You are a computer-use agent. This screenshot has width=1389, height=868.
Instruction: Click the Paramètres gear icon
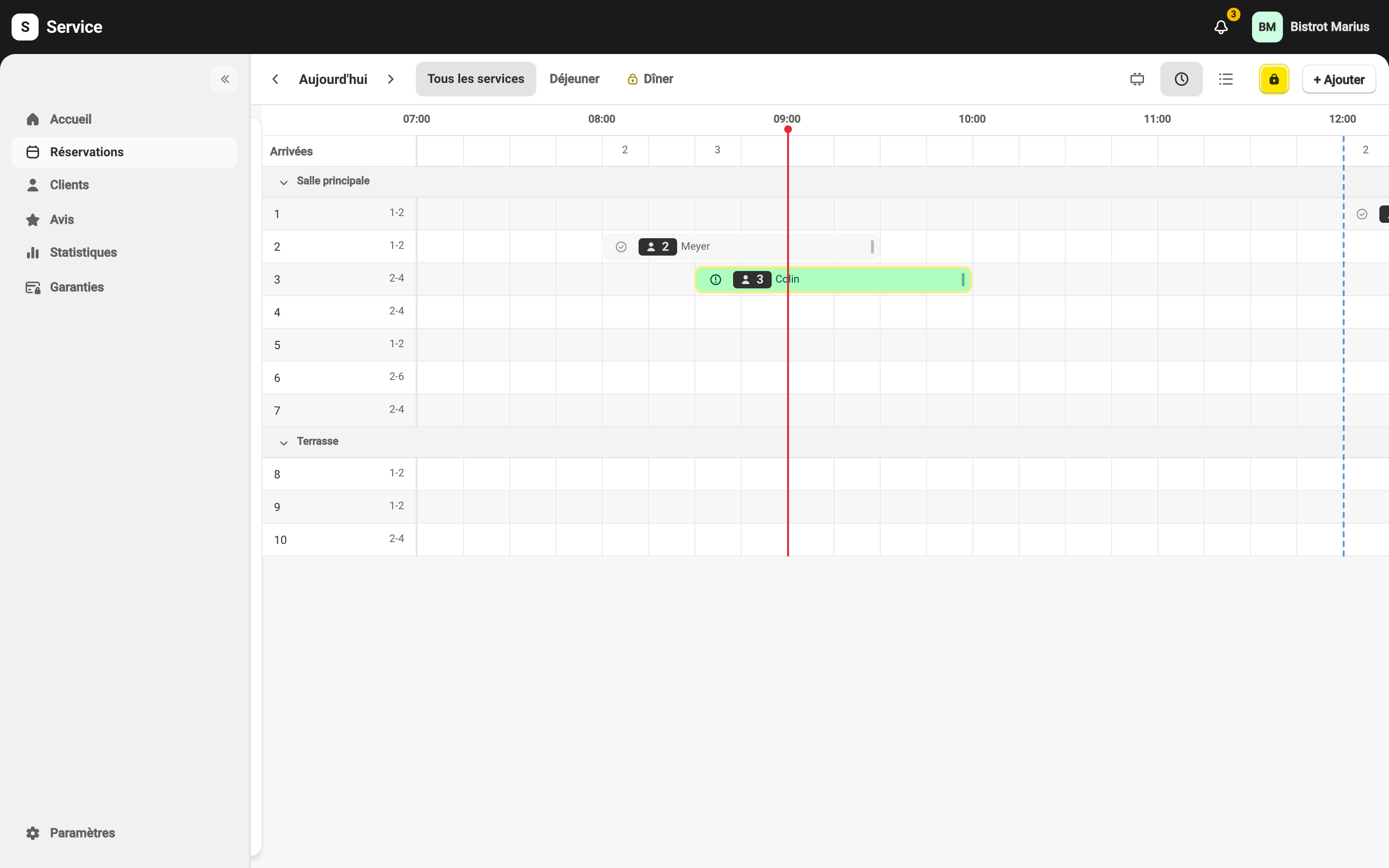pos(33,833)
